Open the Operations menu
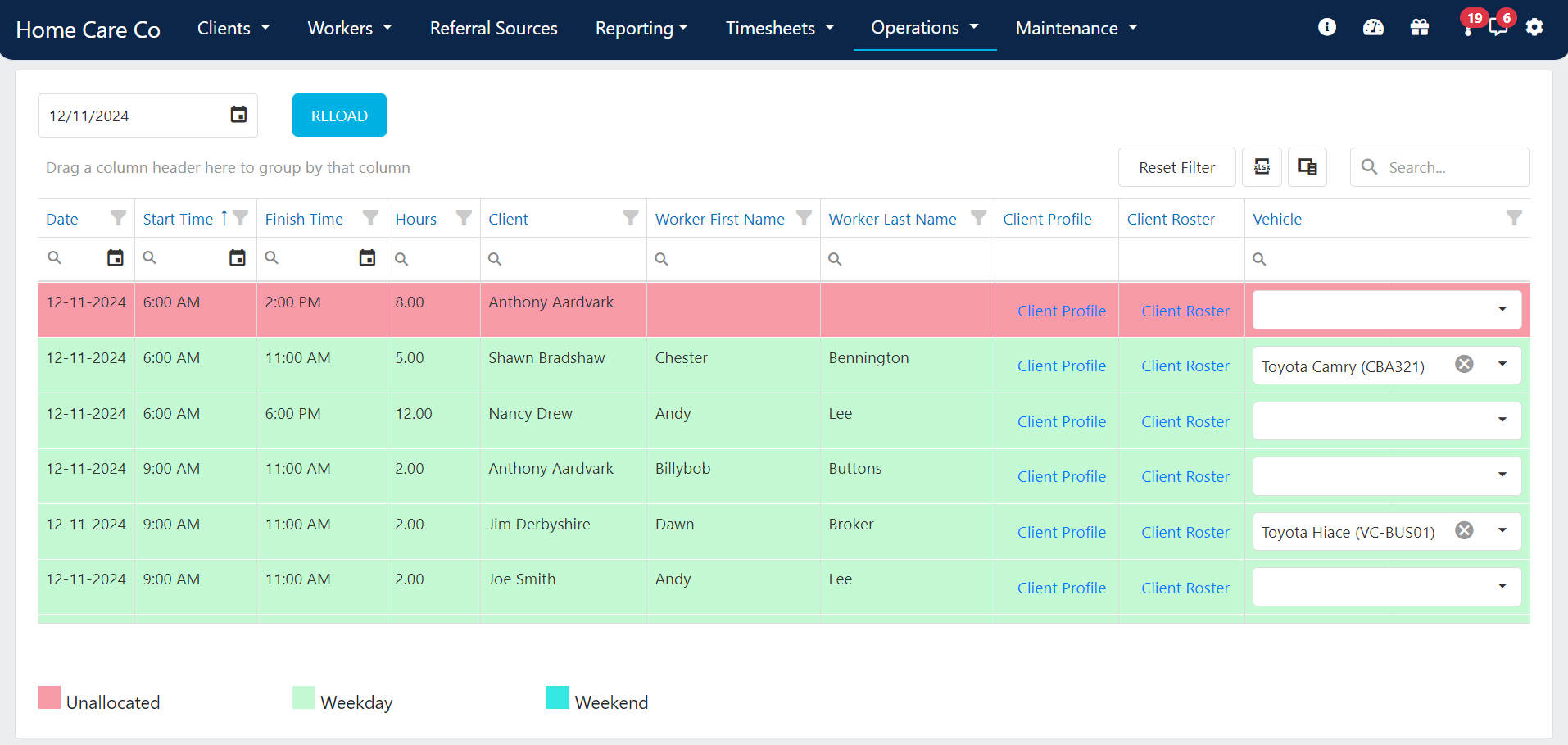This screenshot has height=745, width=1568. (925, 28)
